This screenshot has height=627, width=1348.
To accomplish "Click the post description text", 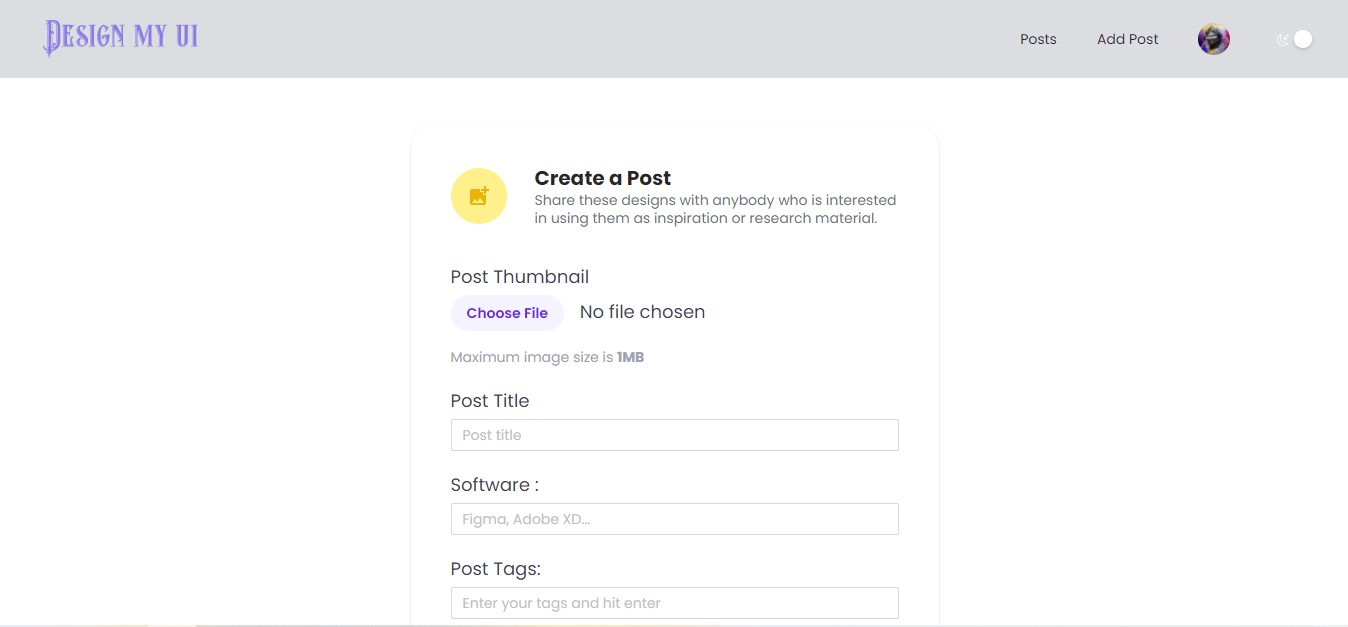I will [x=714, y=208].
